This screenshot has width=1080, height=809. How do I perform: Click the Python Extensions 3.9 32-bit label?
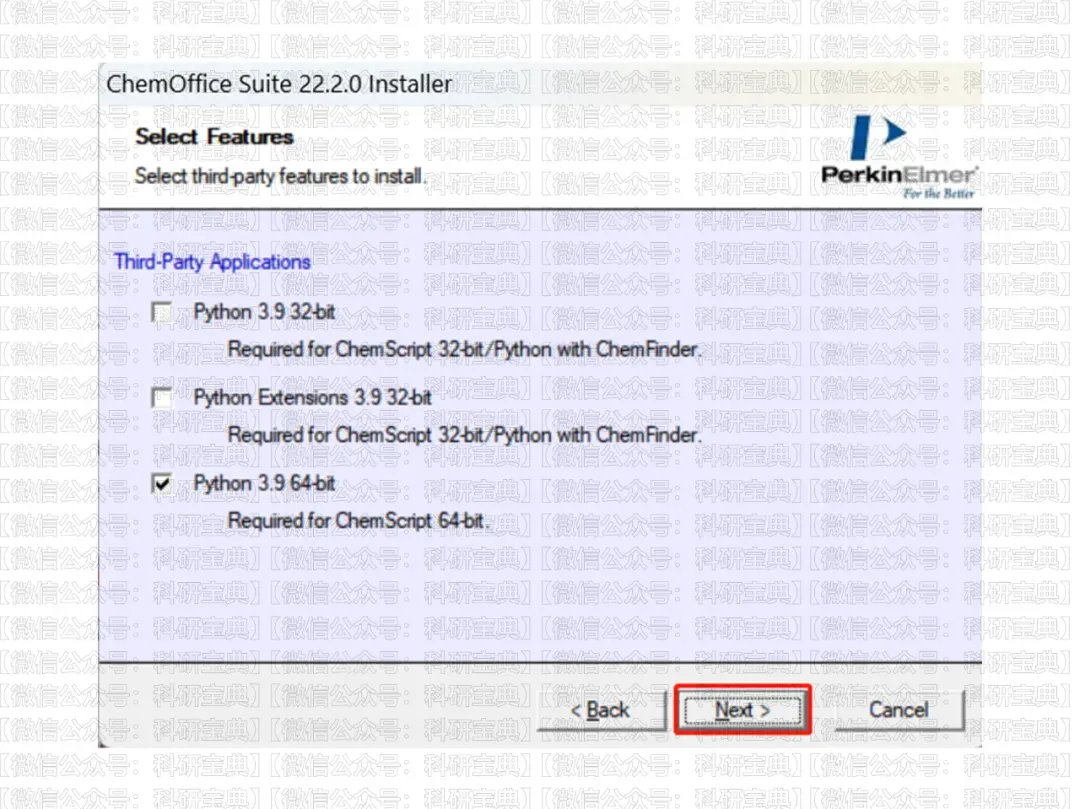coord(313,398)
